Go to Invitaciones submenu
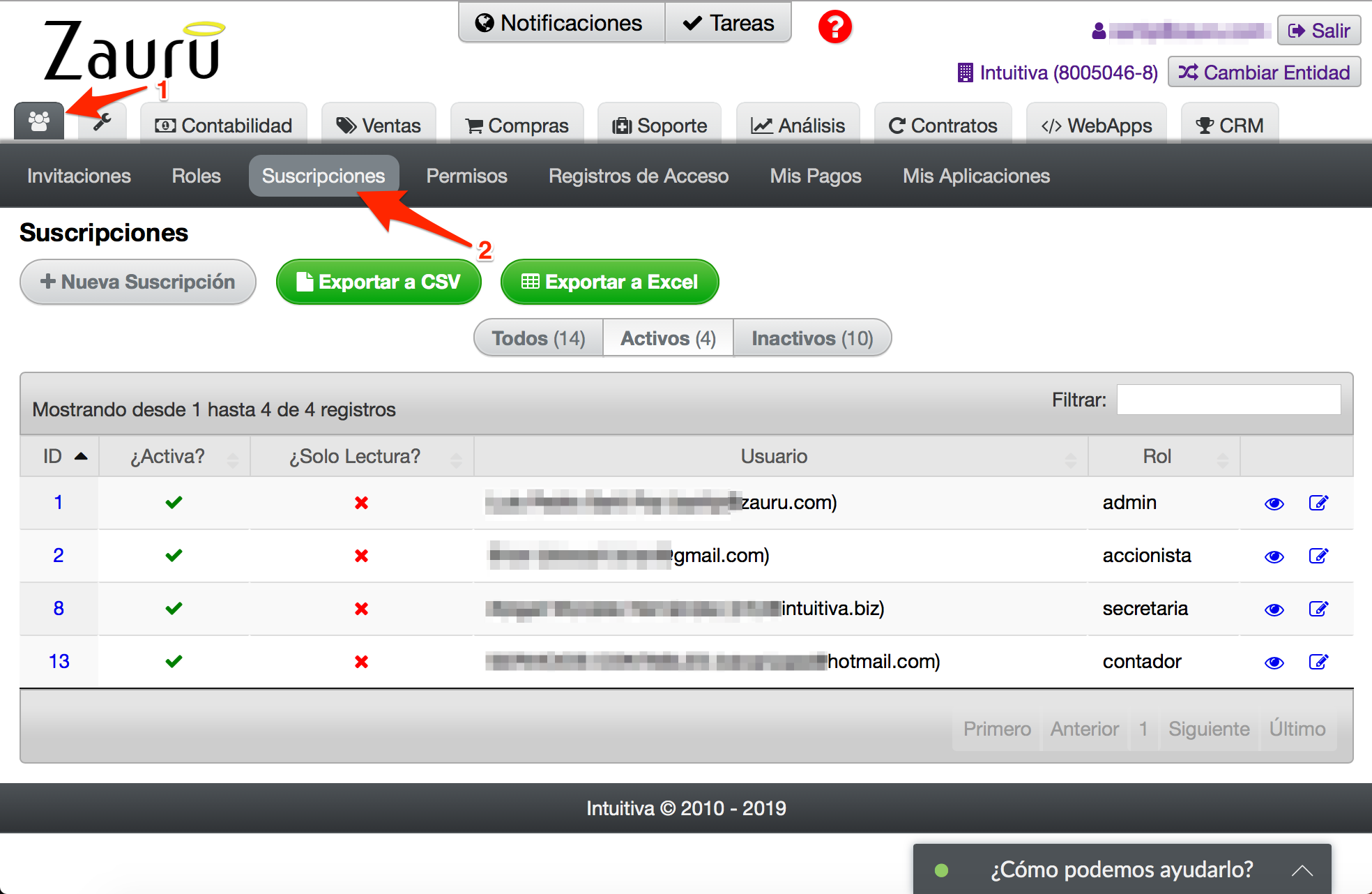1372x894 pixels. (x=79, y=176)
